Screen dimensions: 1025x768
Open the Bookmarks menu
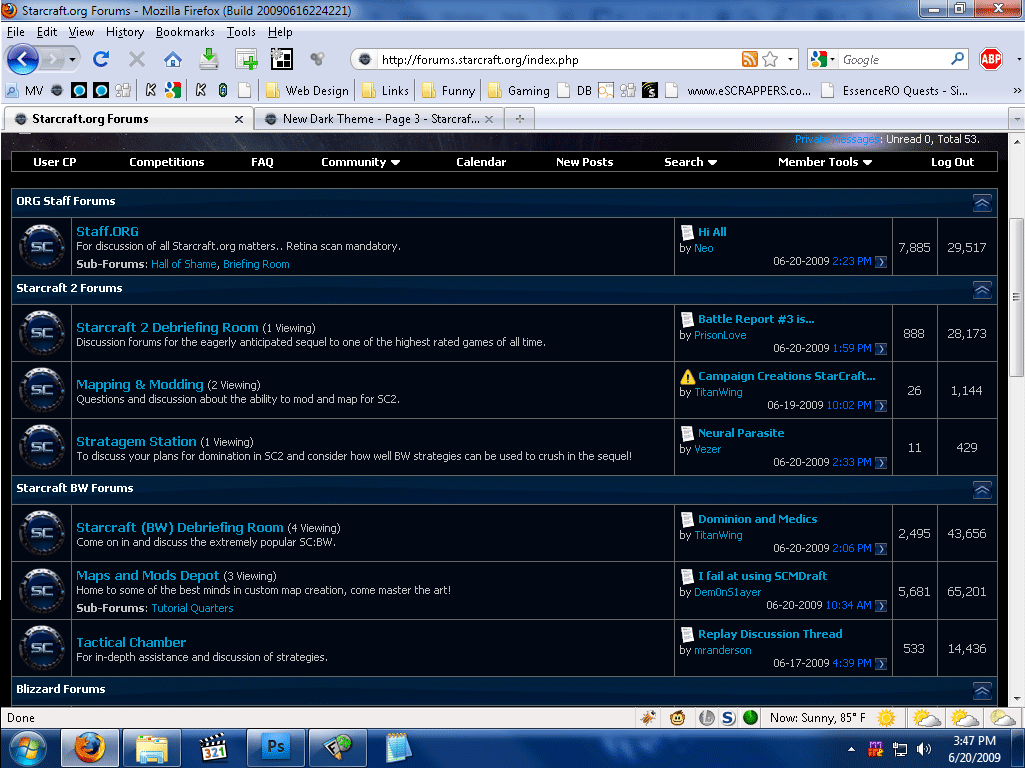coord(185,32)
